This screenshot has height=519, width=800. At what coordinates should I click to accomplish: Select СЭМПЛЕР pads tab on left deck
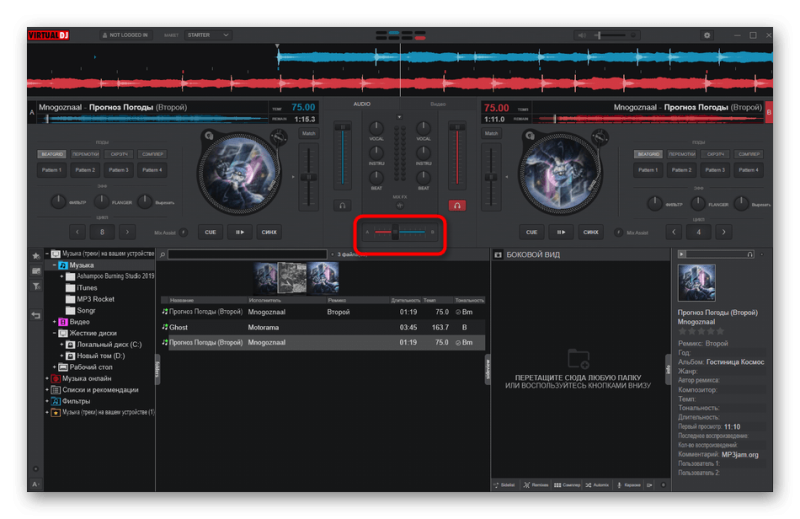[152, 154]
